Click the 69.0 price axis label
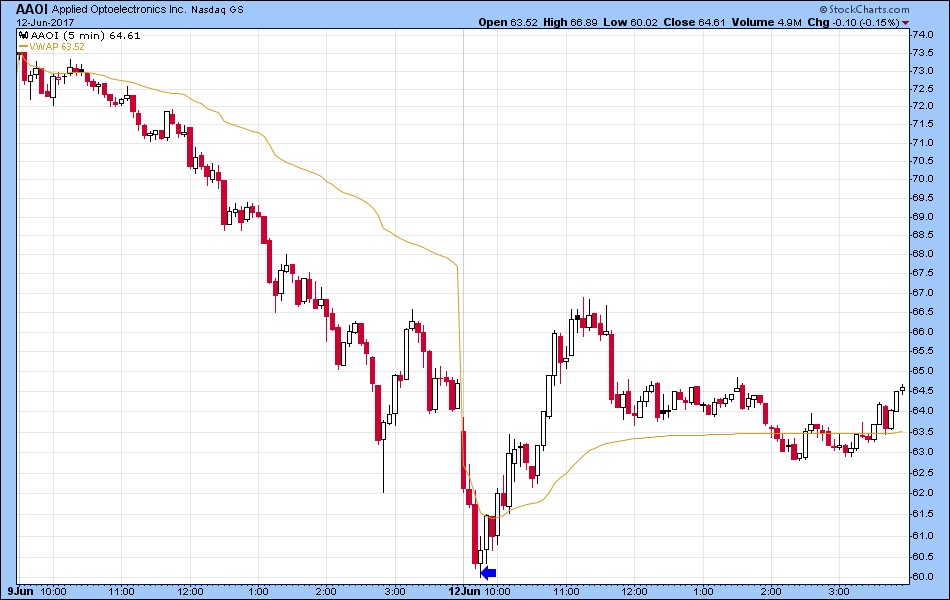 [923, 216]
